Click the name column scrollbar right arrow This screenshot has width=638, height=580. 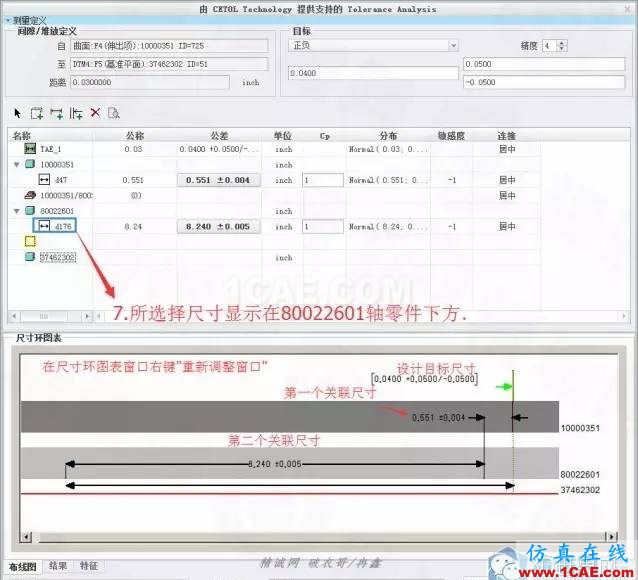pyautogui.click(x=87, y=316)
